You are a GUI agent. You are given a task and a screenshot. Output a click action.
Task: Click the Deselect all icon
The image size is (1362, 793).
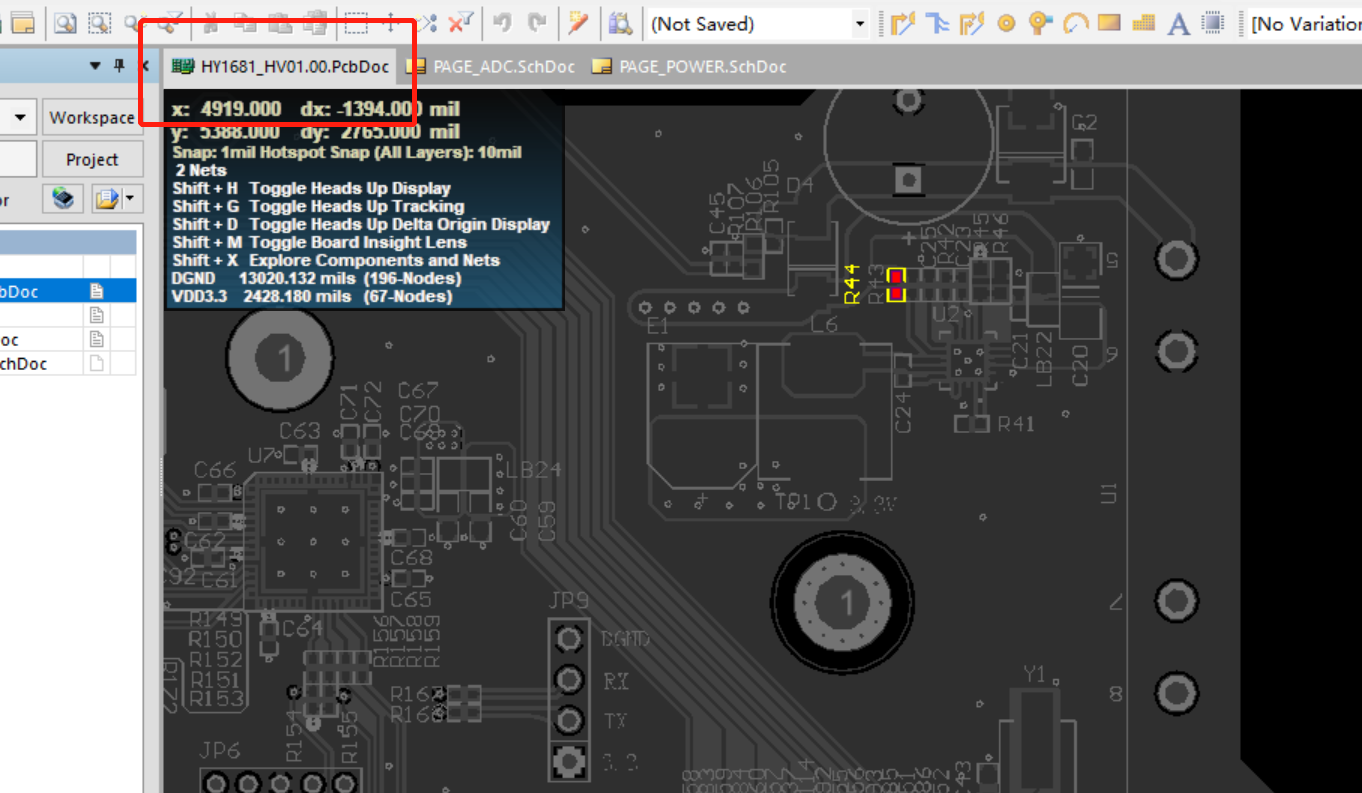(x=427, y=22)
